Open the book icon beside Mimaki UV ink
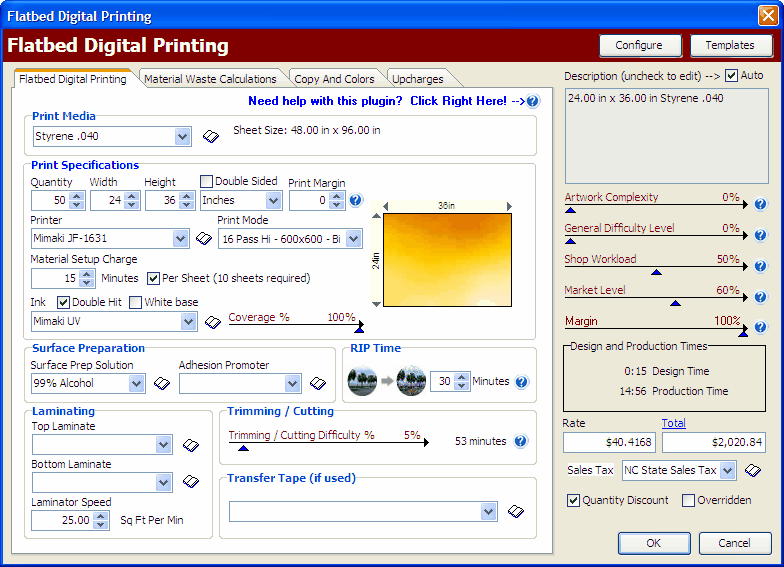The width and height of the screenshot is (784, 567). (x=212, y=322)
